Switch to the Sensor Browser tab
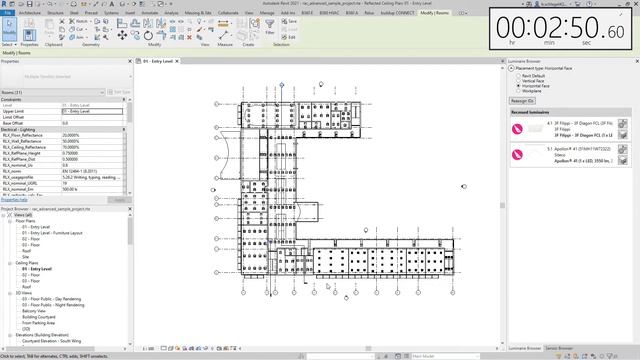The width and height of the screenshot is (640, 360). pyautogui.click(x=559, y=348)
